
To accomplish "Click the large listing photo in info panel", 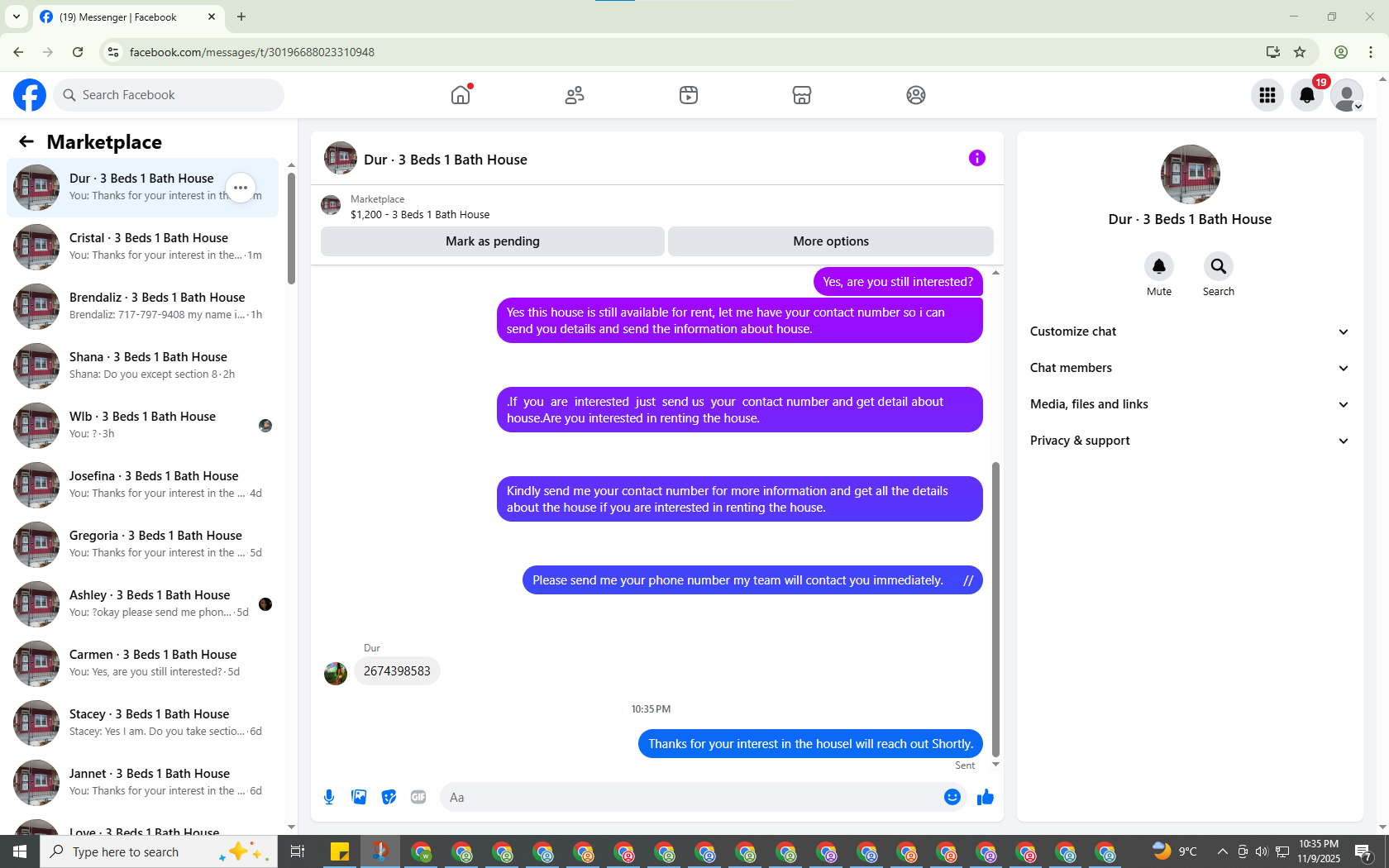I will point(1191,174).
